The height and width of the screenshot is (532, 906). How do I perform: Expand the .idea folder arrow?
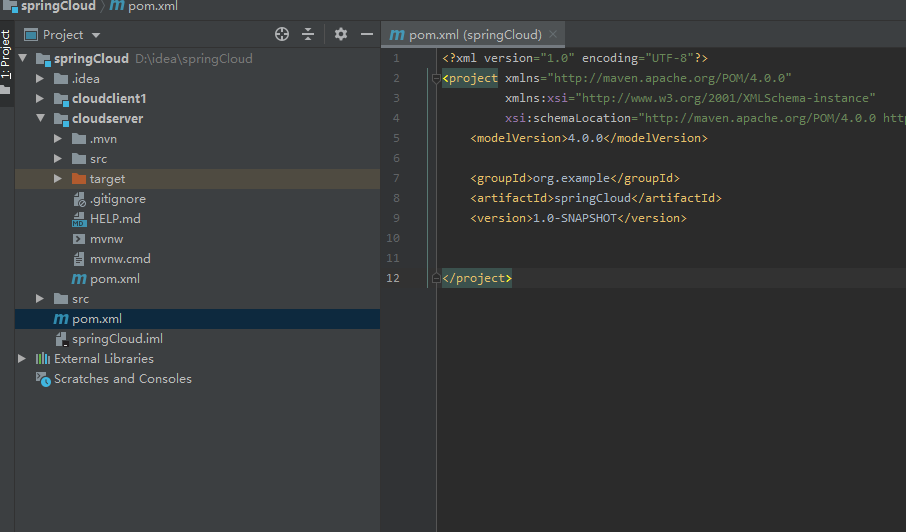tap(40, 79)
